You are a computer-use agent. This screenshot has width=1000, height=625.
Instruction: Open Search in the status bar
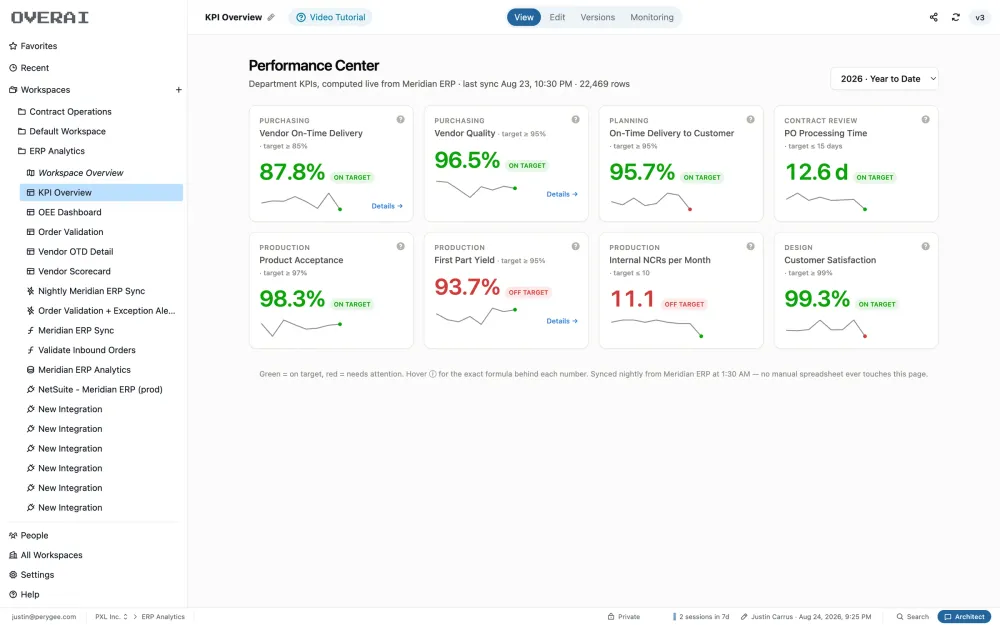tap(913, 617)
